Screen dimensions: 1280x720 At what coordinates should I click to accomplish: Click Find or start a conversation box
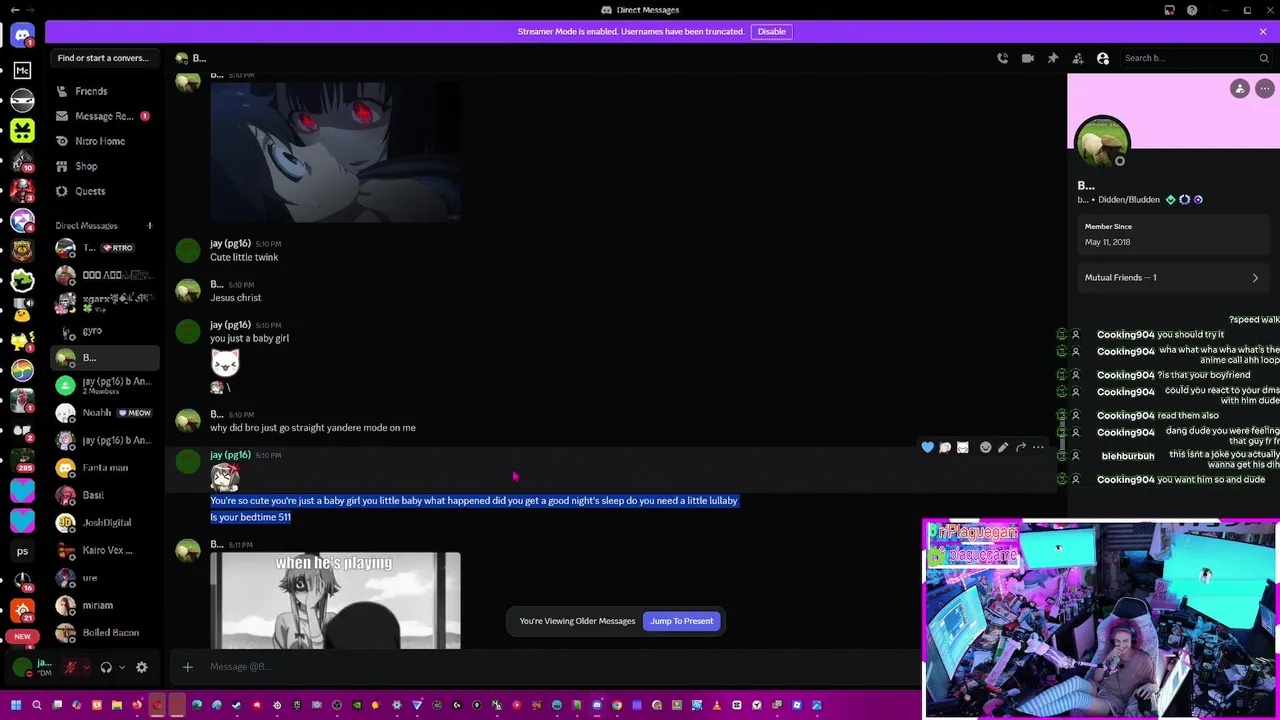pyautogui.click(x=104, y=58)
